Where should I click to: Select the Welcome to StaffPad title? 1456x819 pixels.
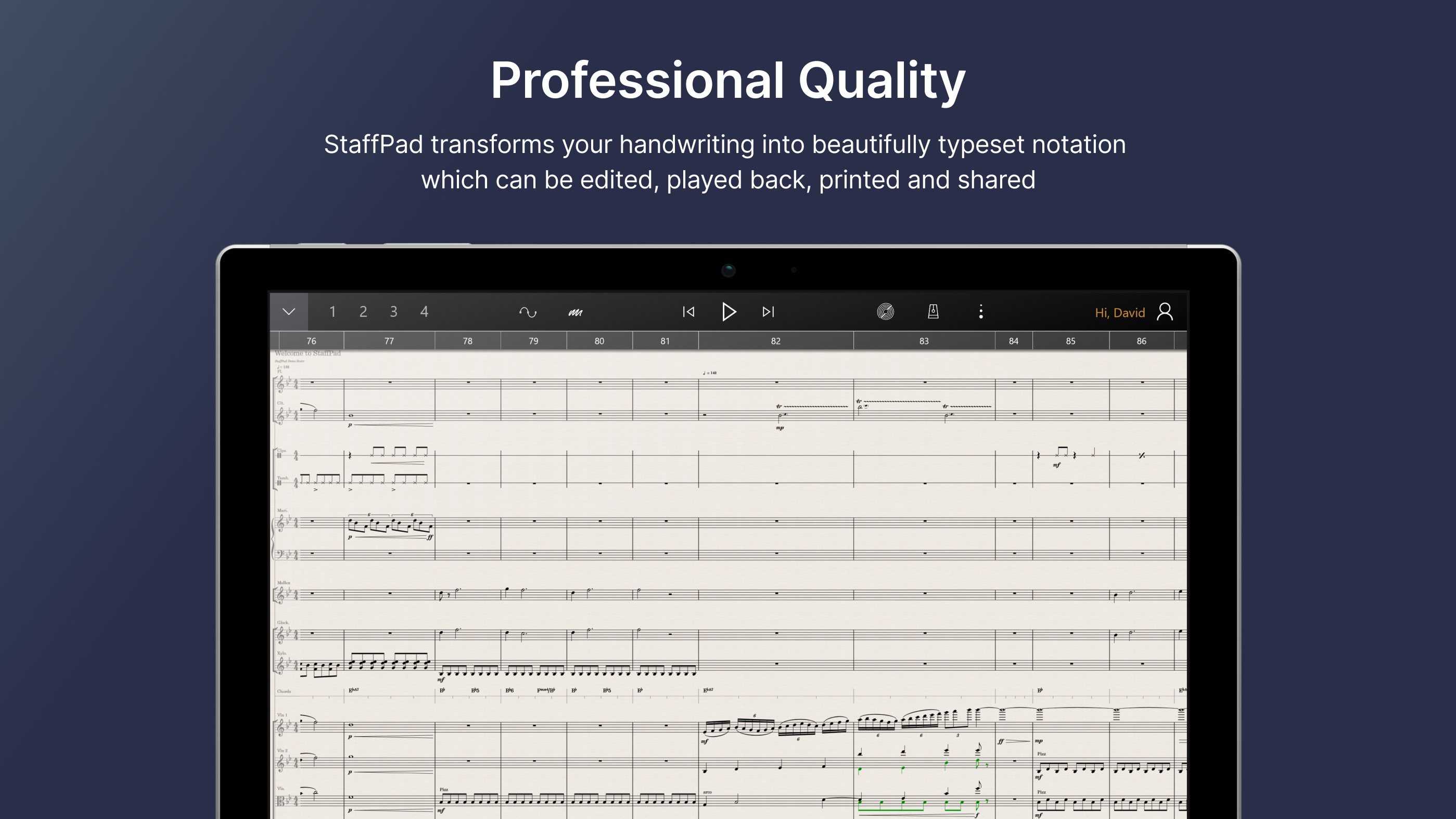pyautogui.click(x=308, y=352)
